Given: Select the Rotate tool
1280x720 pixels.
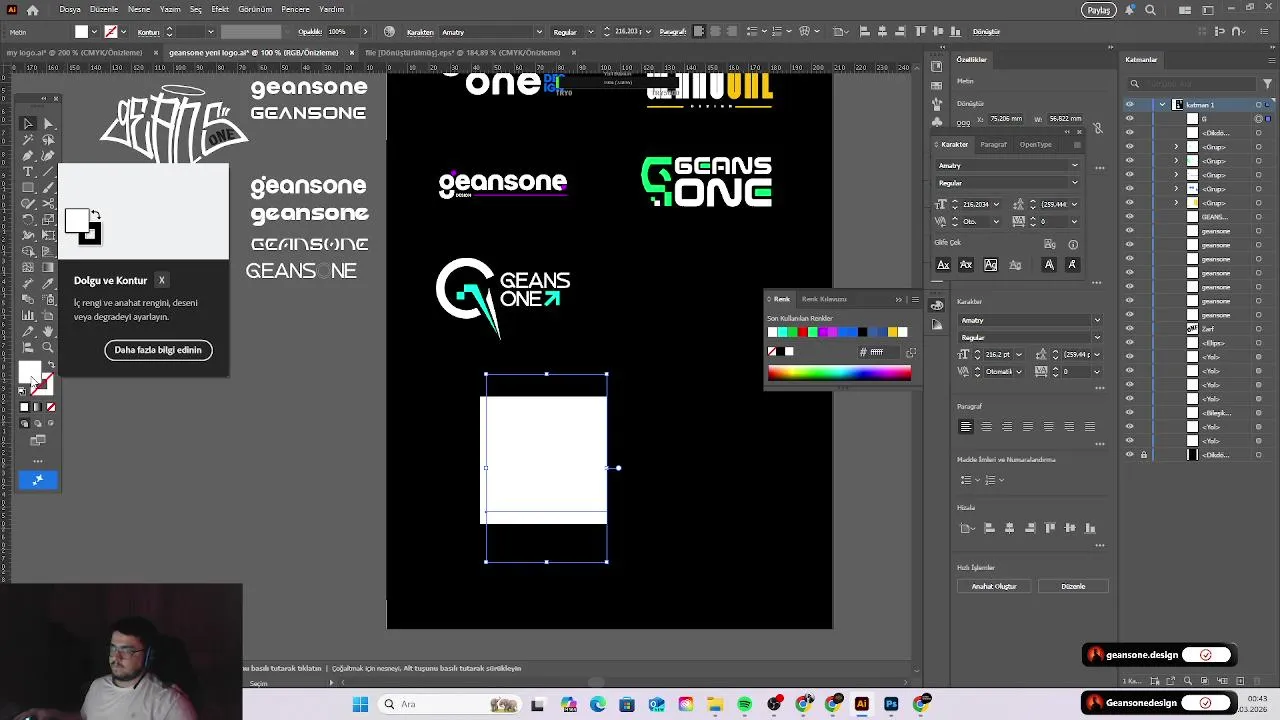Looking at the screenshot, I should pyautogui.click(x=28, y=220).
